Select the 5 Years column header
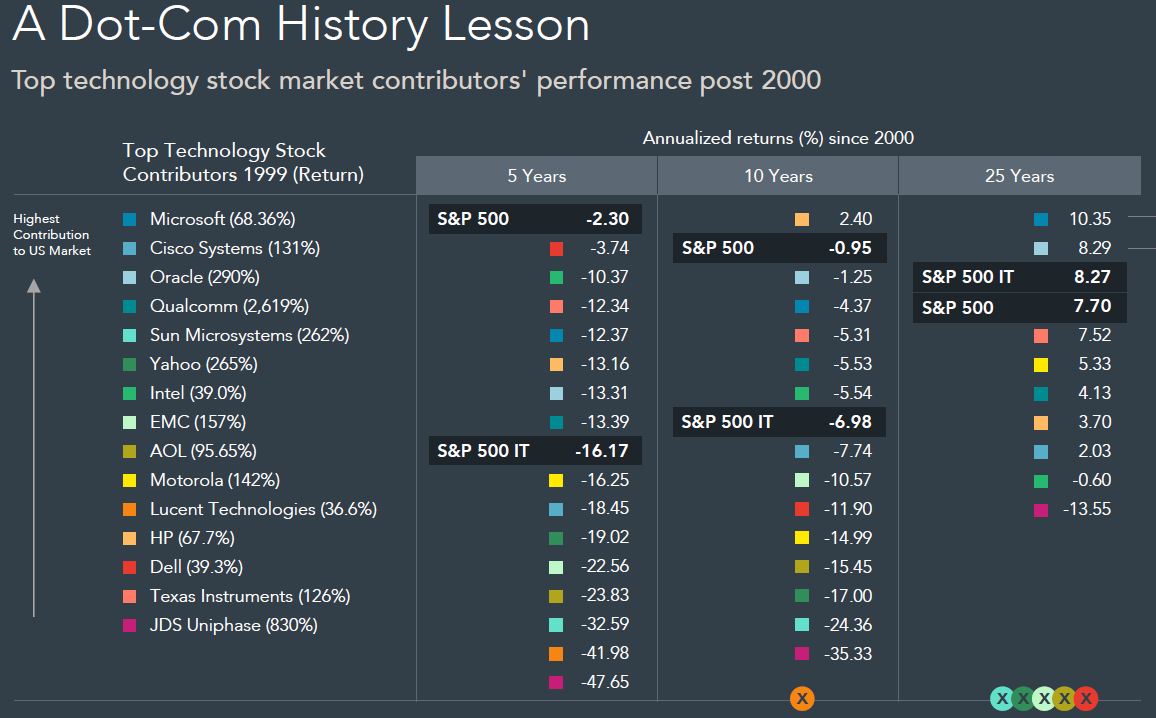 tap(537, 175)
